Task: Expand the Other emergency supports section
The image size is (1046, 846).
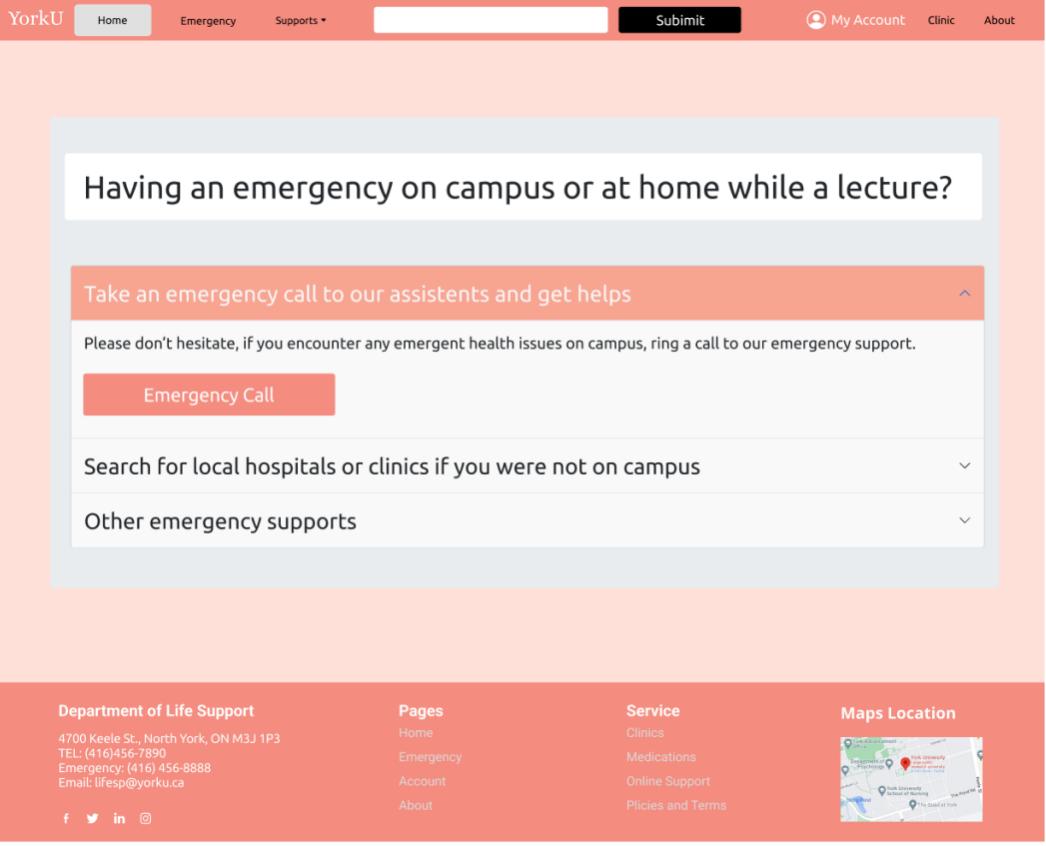Action: coord(527,520)
